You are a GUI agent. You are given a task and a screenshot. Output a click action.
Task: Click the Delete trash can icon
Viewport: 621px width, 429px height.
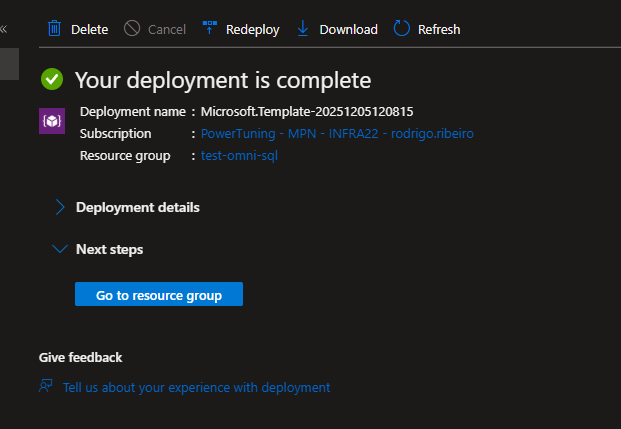(x=55, y=29)
